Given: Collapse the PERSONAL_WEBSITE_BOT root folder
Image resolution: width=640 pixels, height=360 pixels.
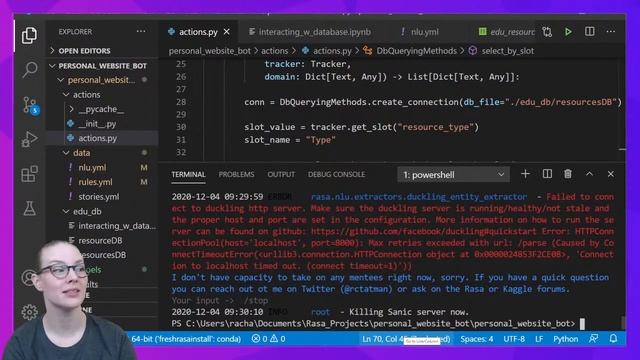Looking at the screenshot, I should tap(102, 66).
